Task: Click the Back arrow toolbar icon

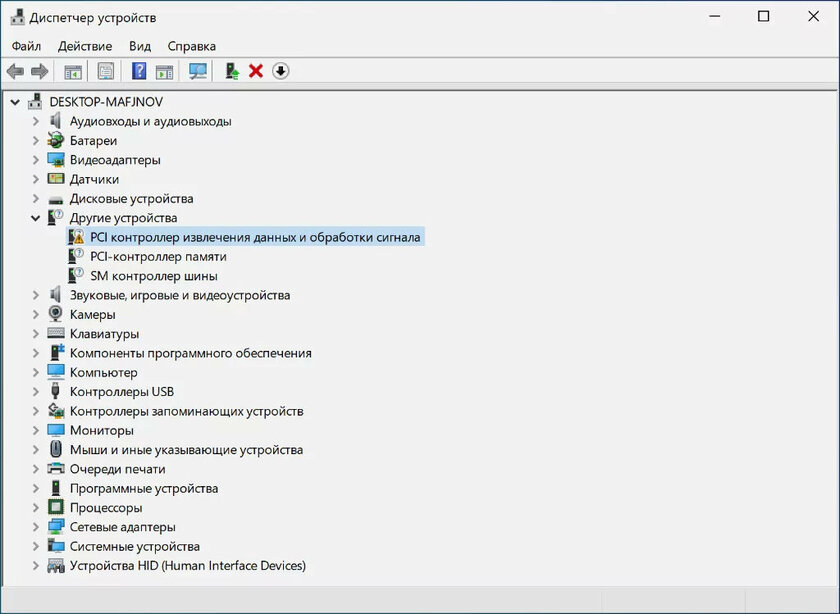Action: click(x=15, y=71)
